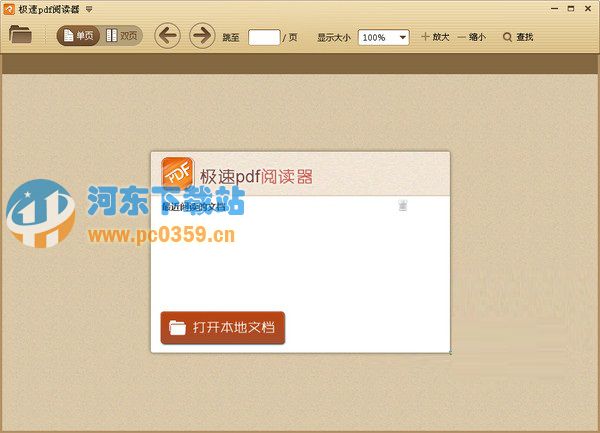The width and height of the screenshot is (600, 433).
Task: Open the 100% zoom size dropdown
Action: tap(384, 37)
